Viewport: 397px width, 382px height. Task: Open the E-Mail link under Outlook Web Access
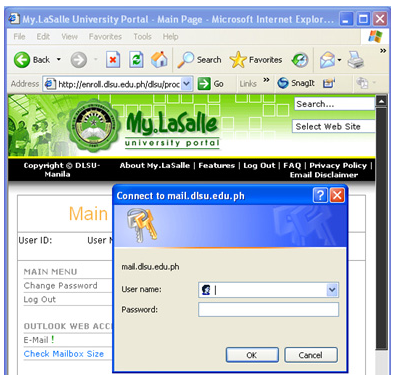(36, 340)
